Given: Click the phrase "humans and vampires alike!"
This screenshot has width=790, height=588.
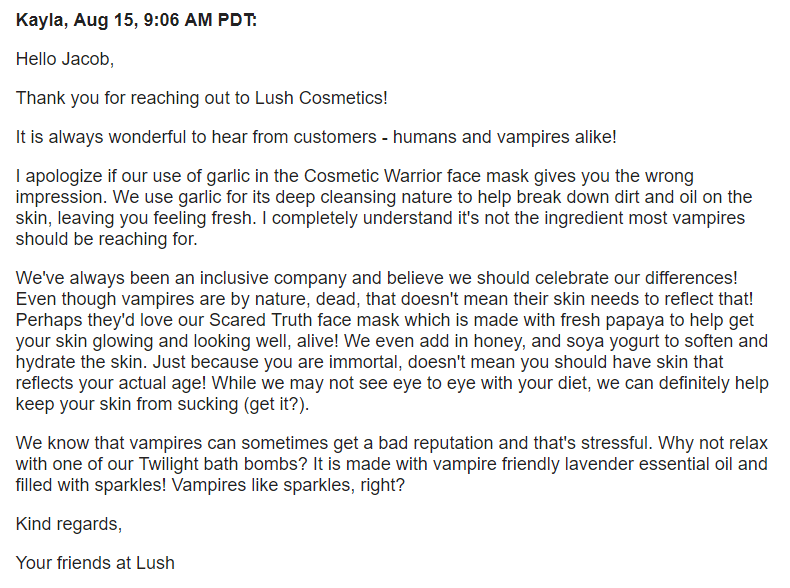Looking at the screenshot, I should coord(504,137).
